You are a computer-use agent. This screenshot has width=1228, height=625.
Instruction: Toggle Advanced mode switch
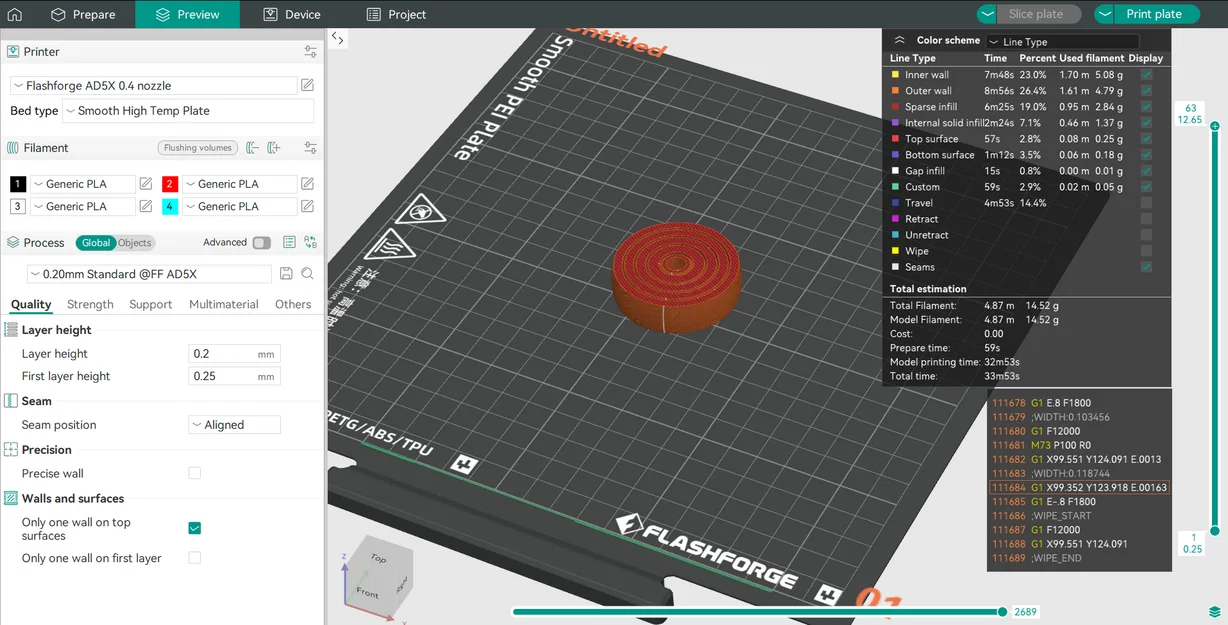(261, 242)
